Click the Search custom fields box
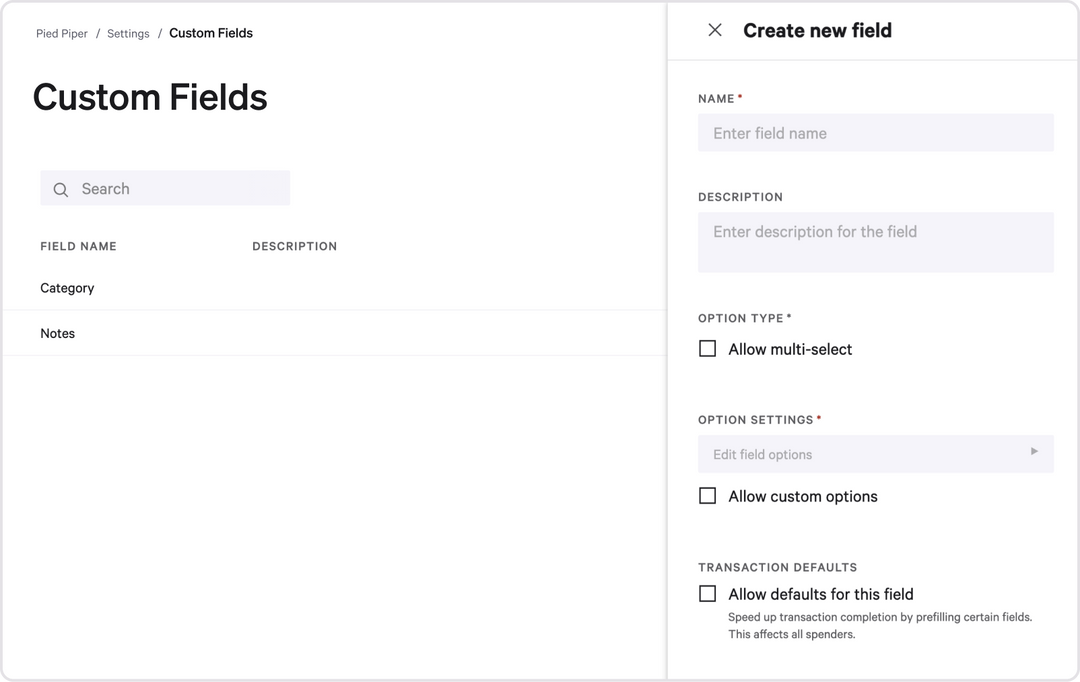 (180, 189)
